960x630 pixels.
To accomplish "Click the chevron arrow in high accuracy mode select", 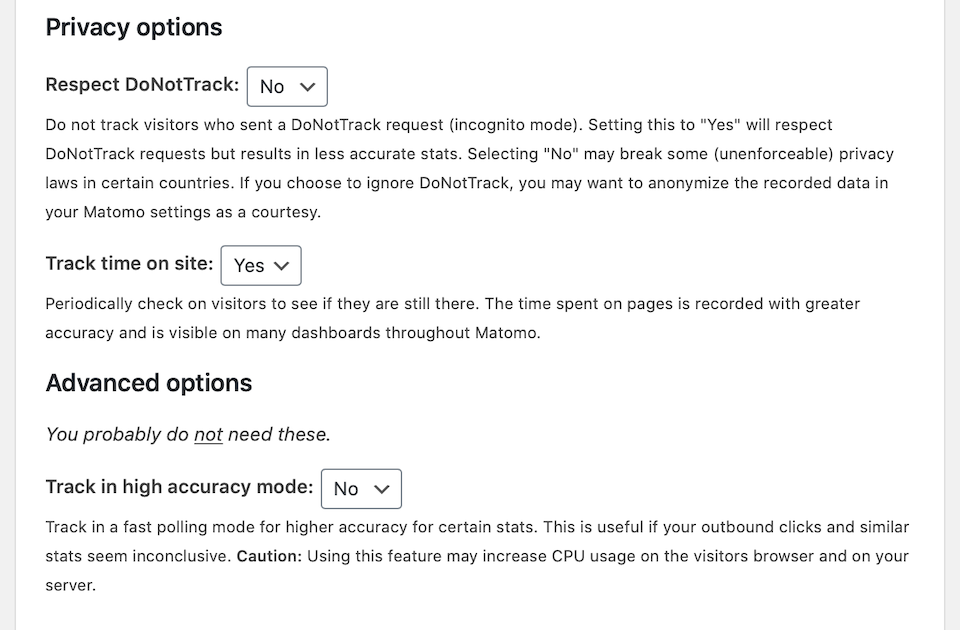I will point(381,489).
